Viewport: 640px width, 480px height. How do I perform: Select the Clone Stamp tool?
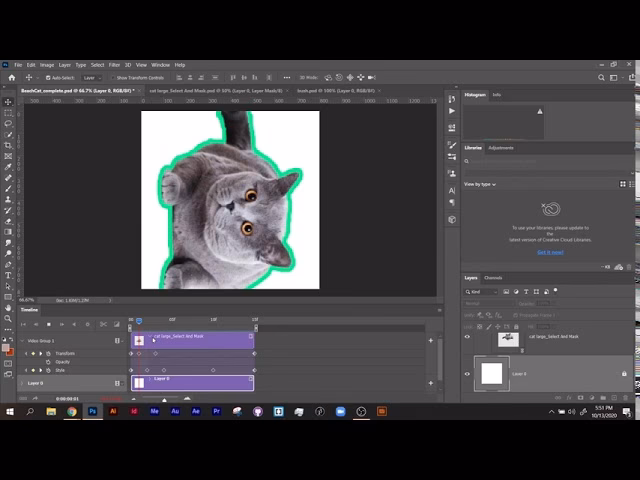pos(8,200)
